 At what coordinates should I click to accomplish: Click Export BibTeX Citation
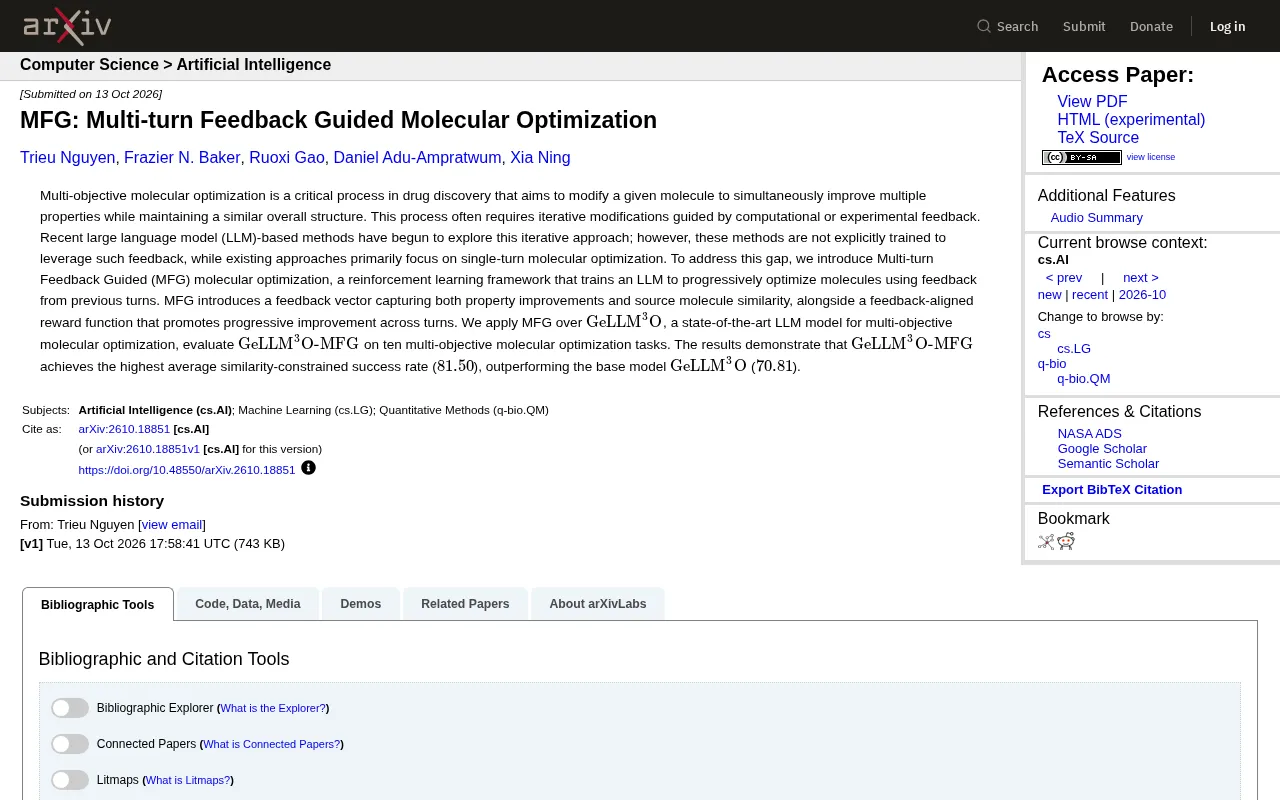coord(1112,490)
